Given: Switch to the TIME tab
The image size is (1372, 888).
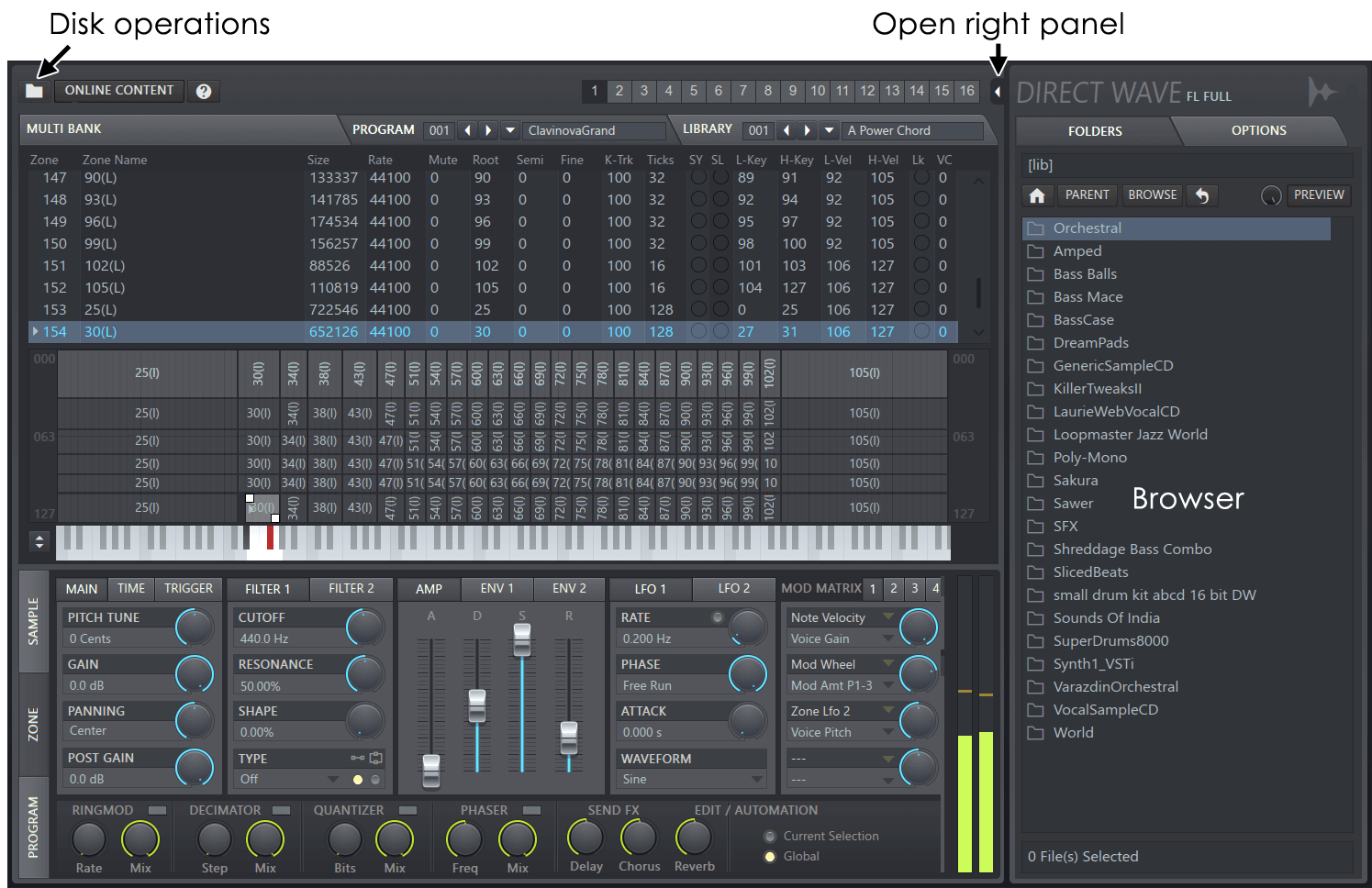Looking at the screenshot, I should pyautogui.click(x=131, y=589).
